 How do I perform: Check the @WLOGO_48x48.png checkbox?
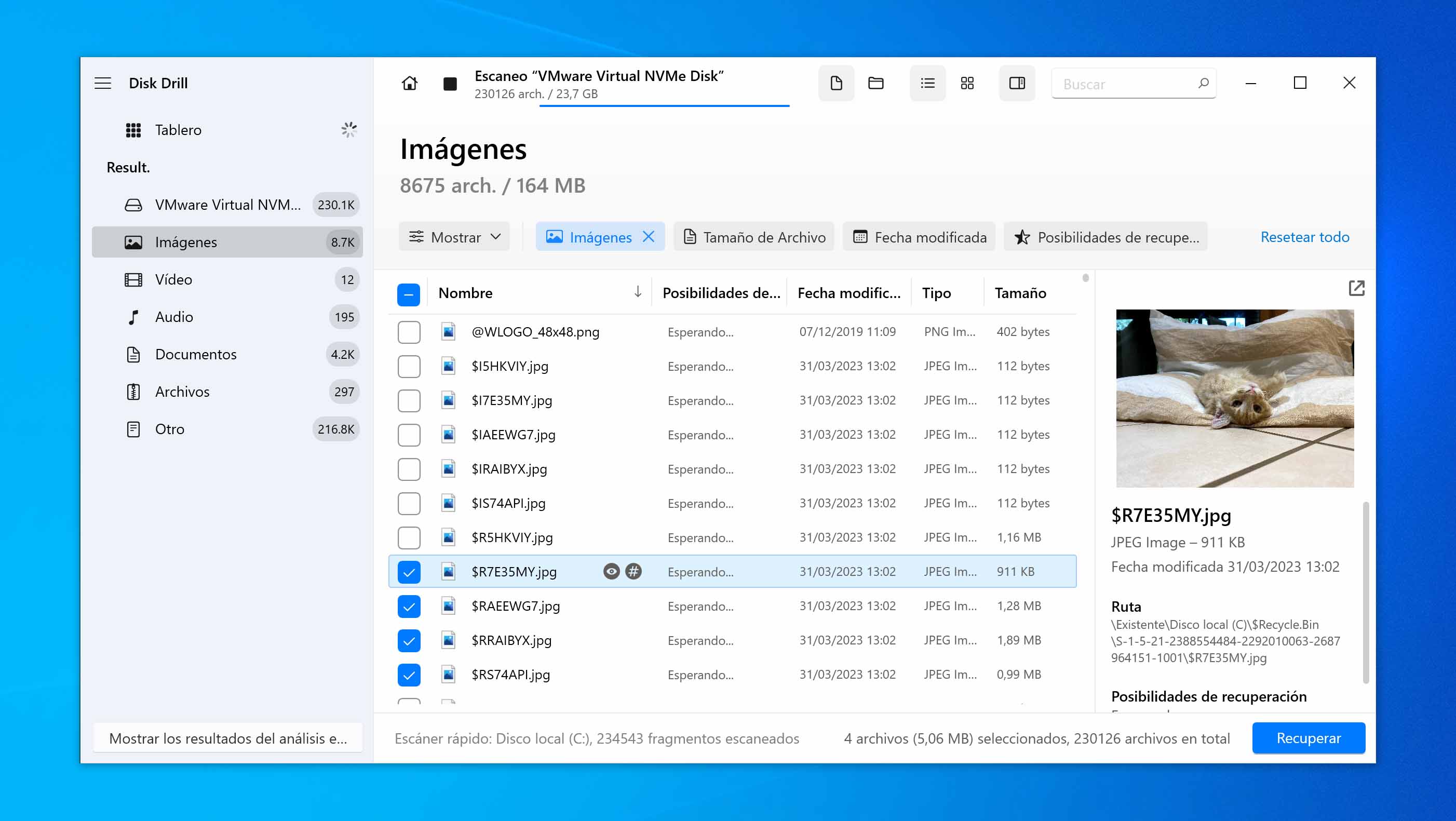409,332
